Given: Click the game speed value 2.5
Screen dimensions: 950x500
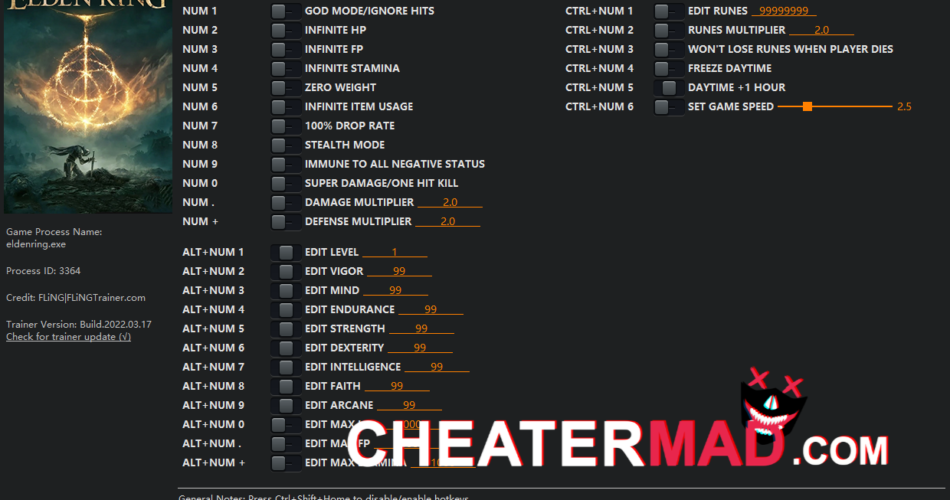Looking at the screenshot, I should coord(904,107).
